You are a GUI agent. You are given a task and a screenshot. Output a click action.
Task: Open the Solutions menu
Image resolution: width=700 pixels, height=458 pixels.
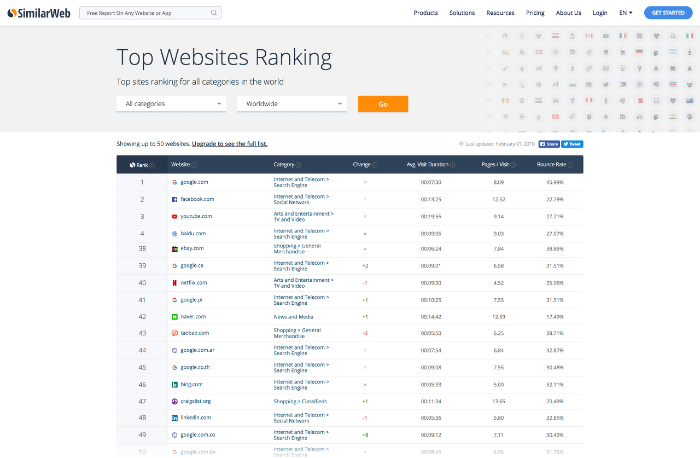coord(462,13)
